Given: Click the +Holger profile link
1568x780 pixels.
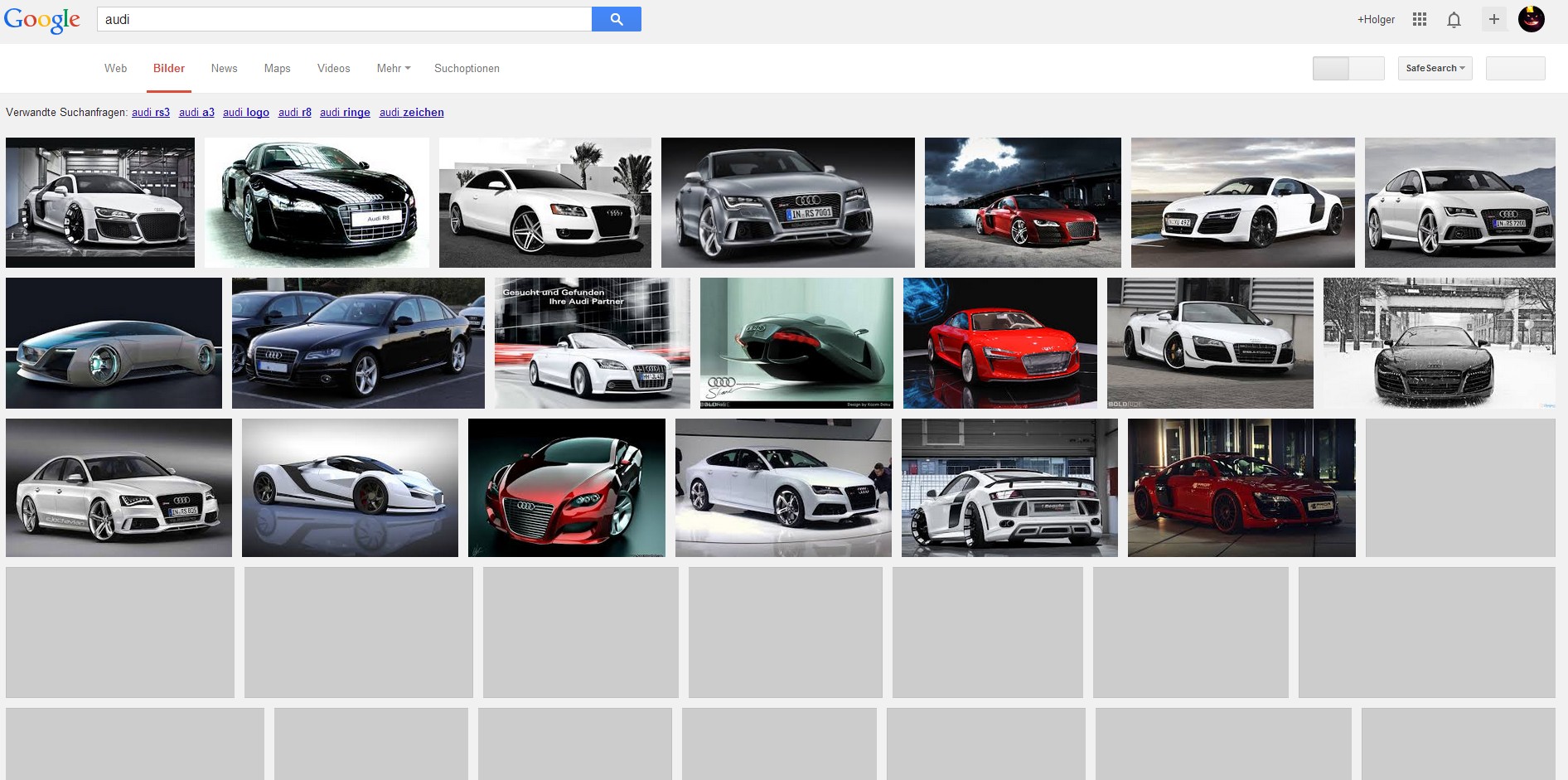Looking at the screenshot, I should [1376, 19].
